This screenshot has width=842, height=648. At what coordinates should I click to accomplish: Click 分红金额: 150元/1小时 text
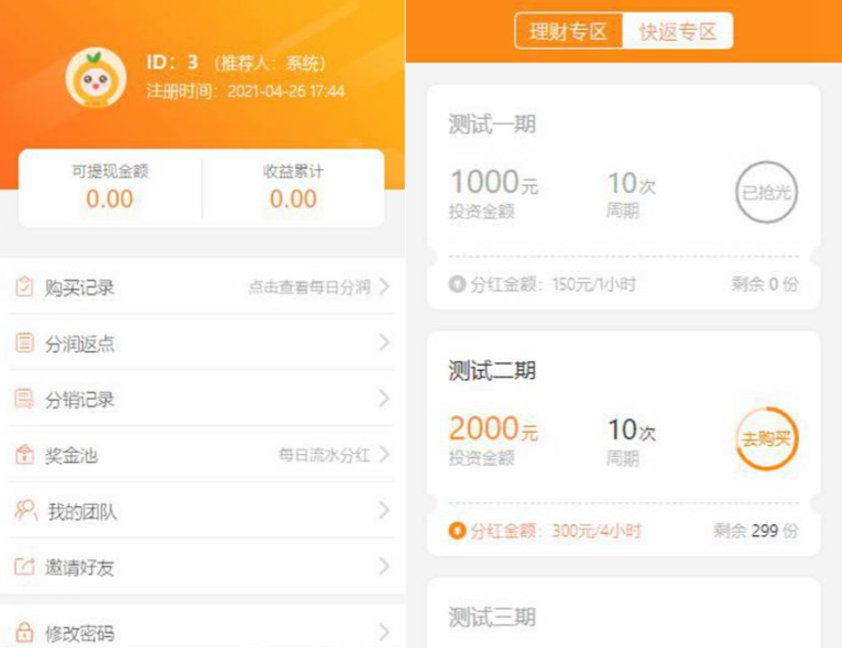tap(554, 284)
